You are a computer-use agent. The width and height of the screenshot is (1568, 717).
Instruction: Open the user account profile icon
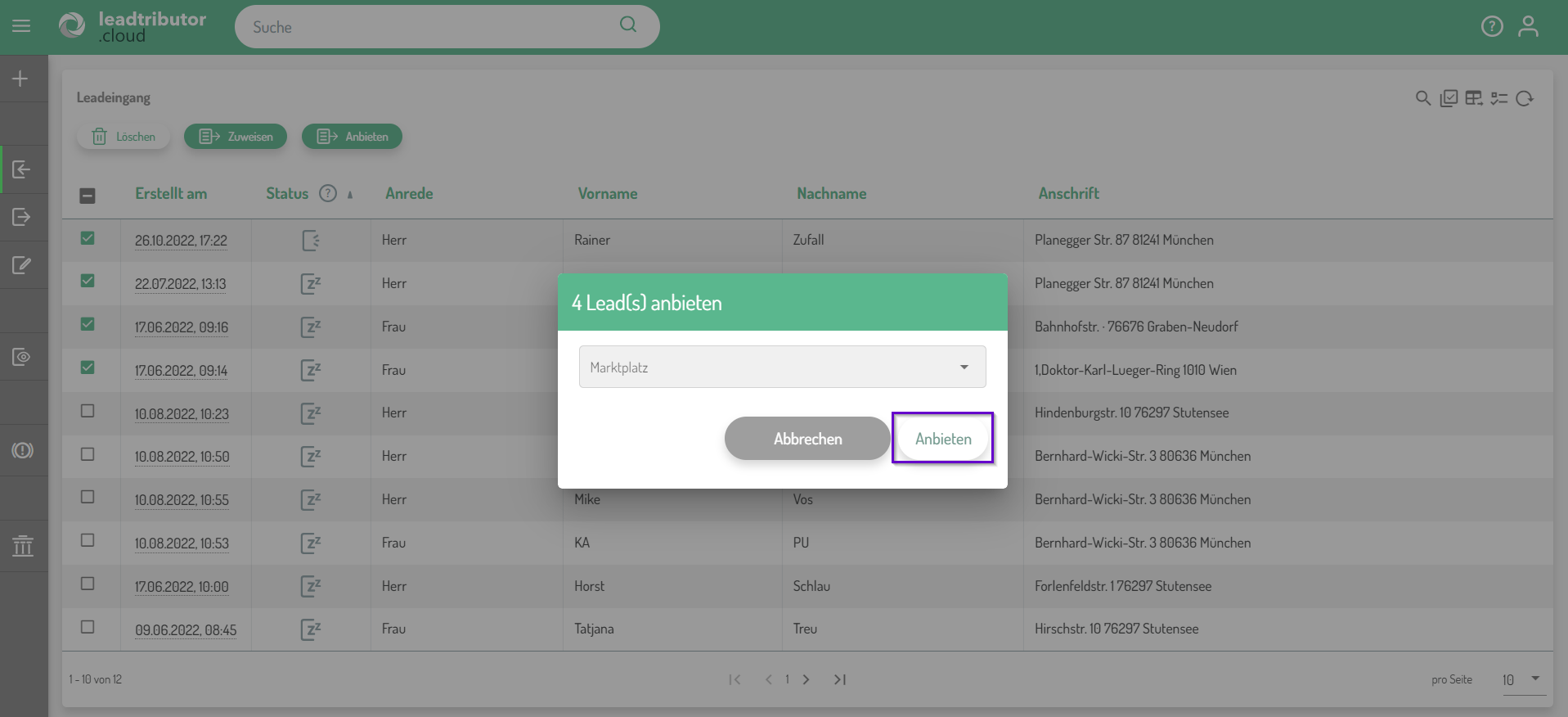(1528, 27)
